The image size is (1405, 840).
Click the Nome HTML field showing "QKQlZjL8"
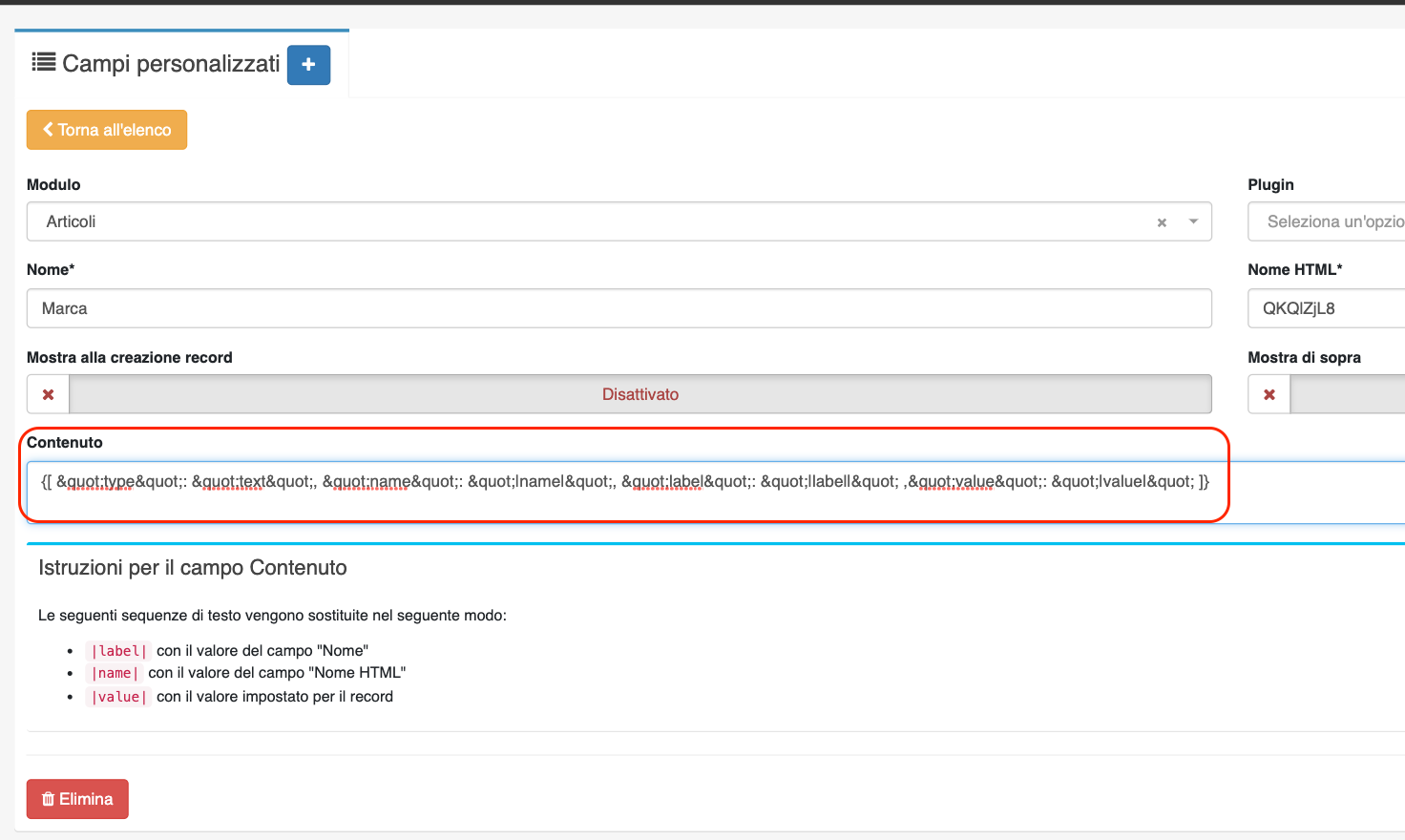point(1327,307)
